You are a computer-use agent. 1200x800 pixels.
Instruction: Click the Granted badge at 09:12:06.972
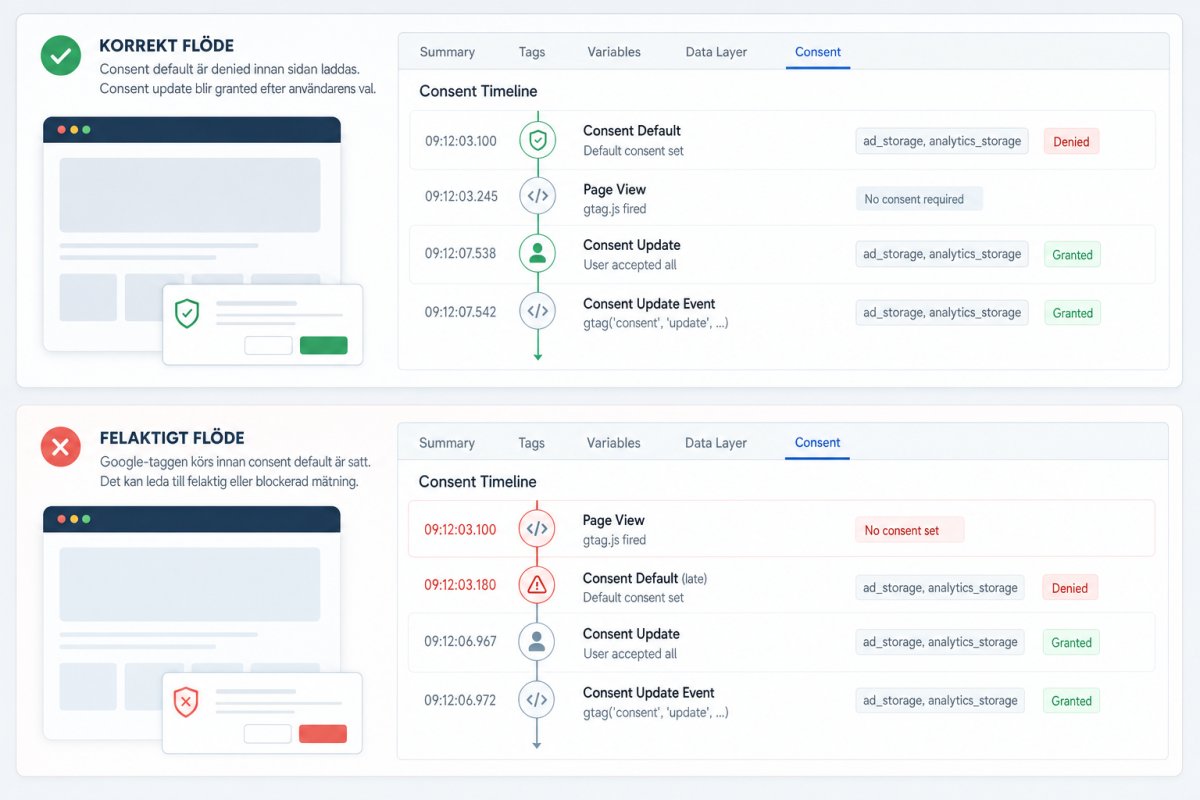tap(1071, 700)
